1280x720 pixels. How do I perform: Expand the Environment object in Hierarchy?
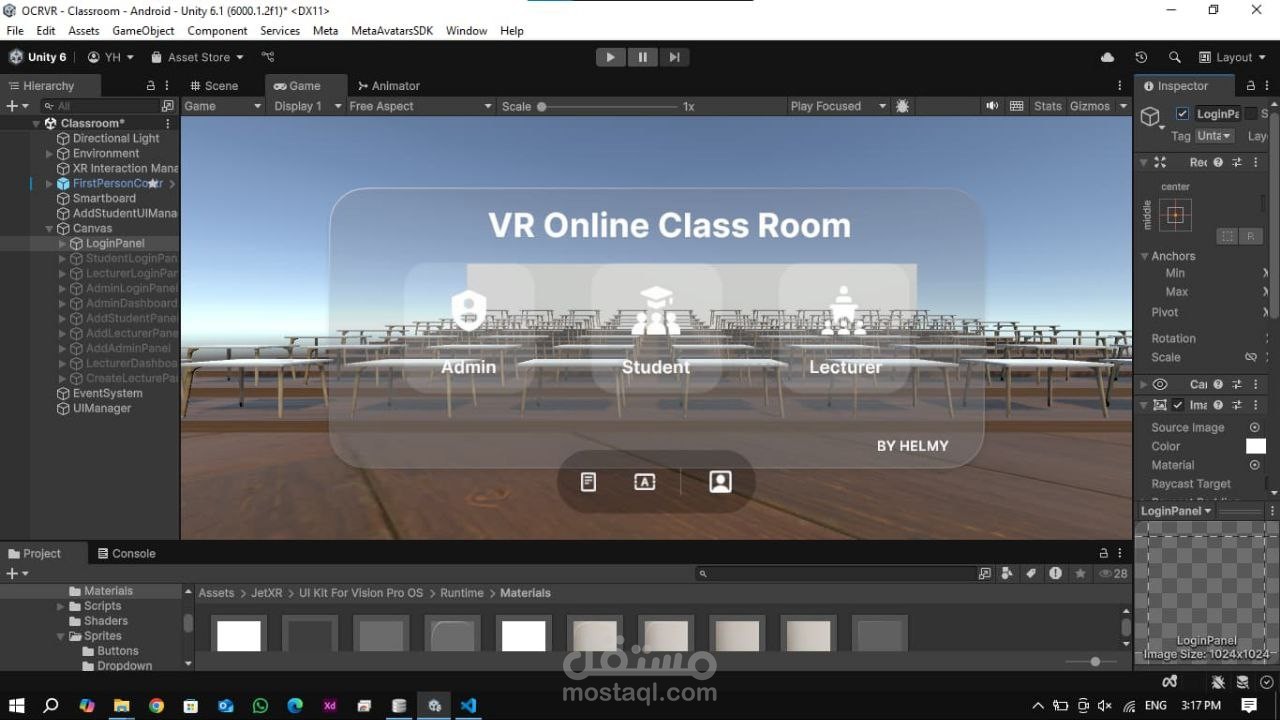[x=49, y=154]
